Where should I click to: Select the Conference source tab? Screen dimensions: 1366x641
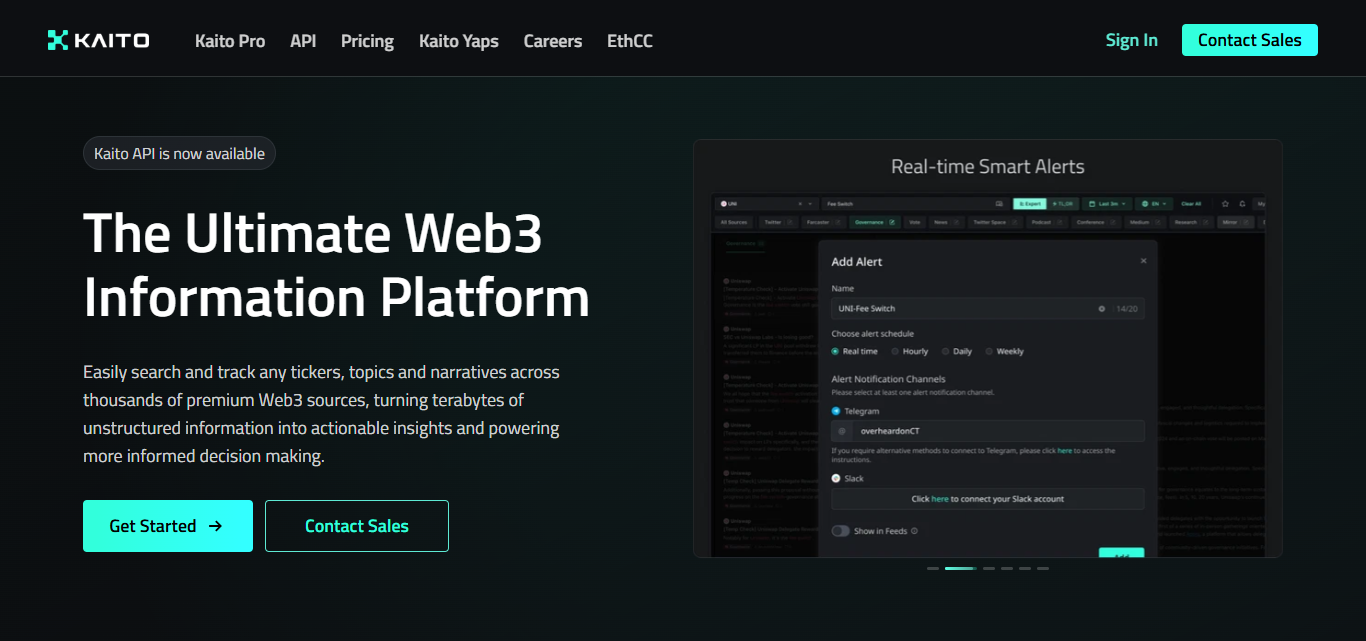tap(1096, 222)
